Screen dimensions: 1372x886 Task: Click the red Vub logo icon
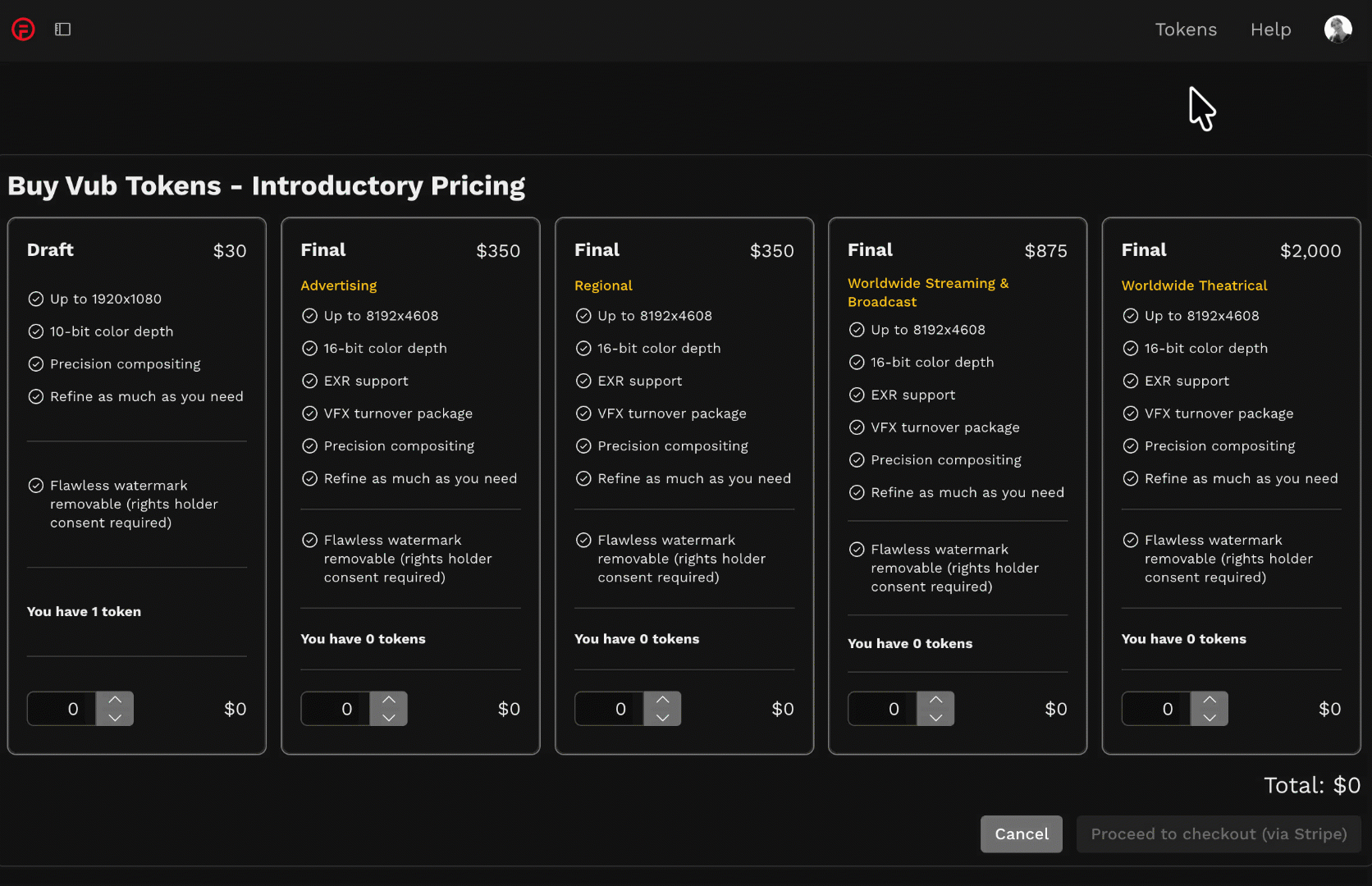pyautogui.click(x=23, y=30)
